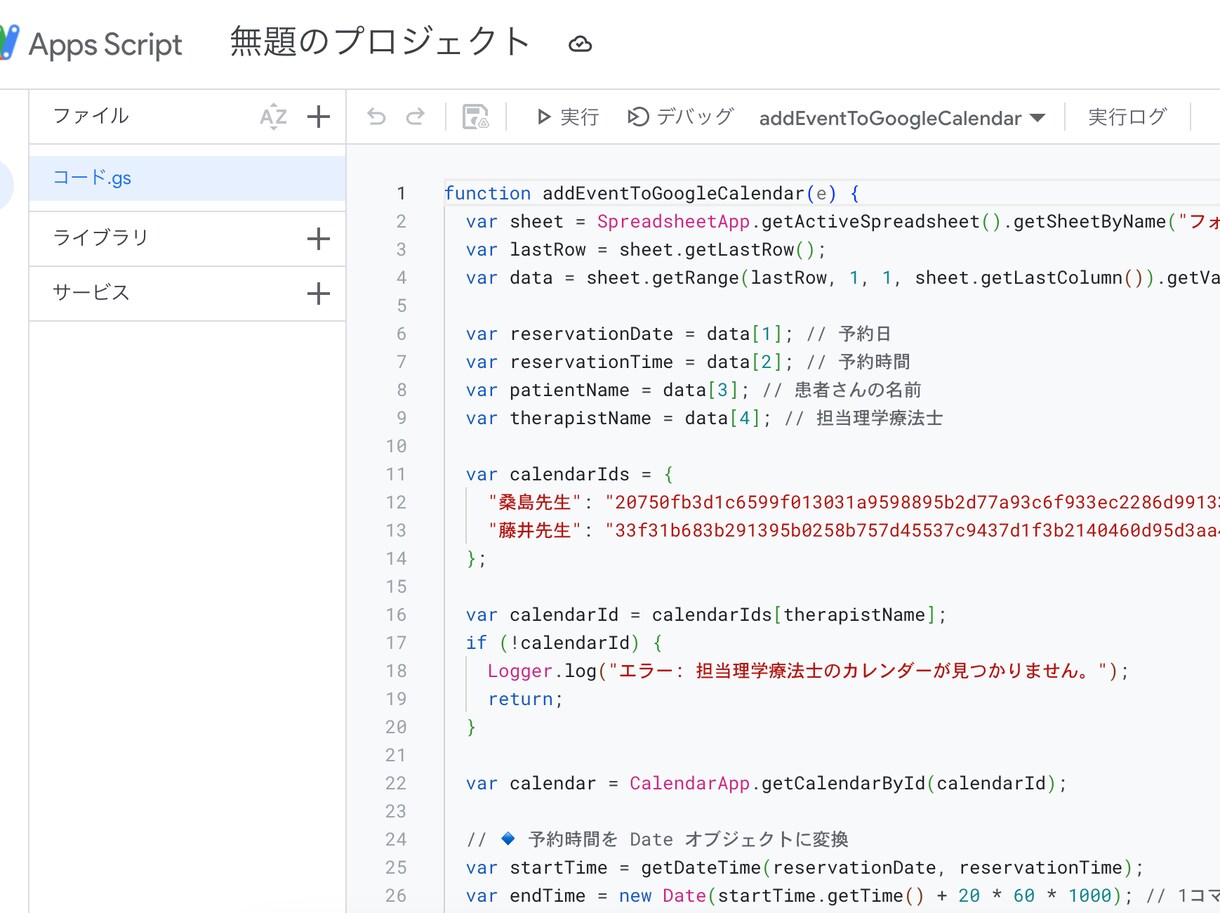Open the 実行ログ execution log
The image size is (1220, 913).
pyautogui.click(x=1127, y=117)
